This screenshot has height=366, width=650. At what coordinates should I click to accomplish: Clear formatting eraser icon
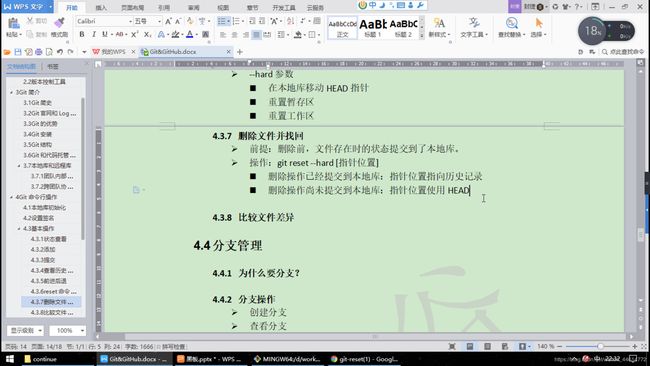point(190,21)
